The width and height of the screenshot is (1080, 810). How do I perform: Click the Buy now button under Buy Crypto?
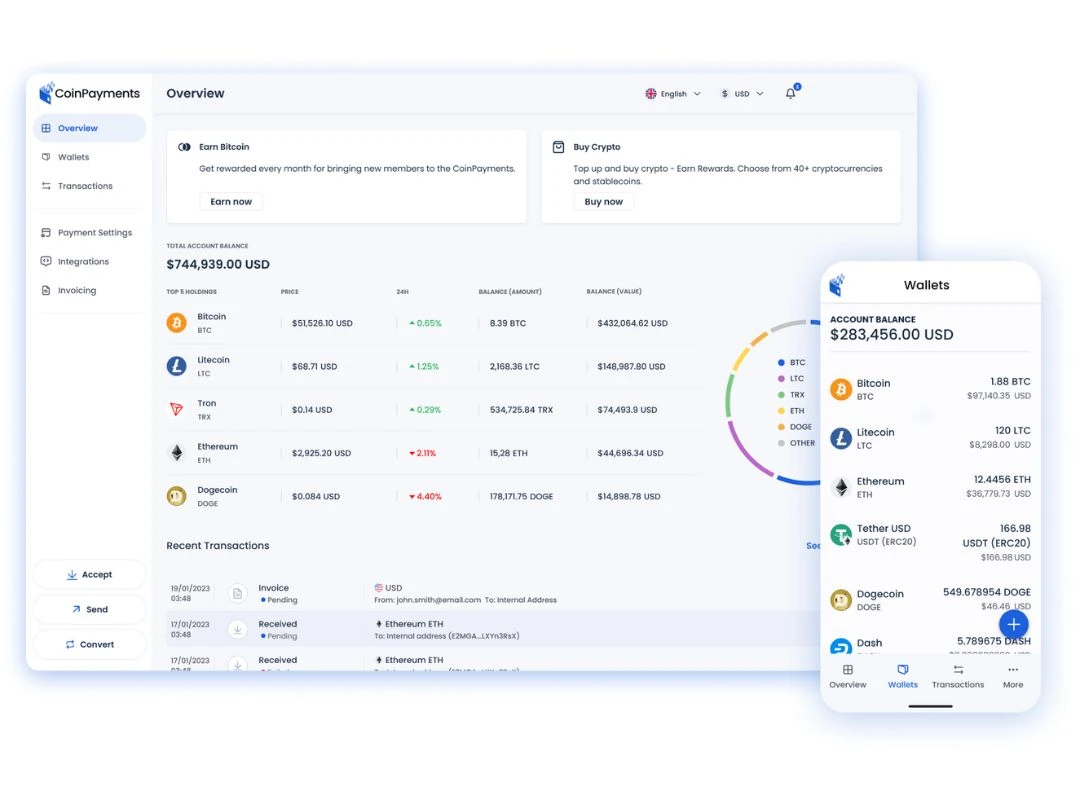[603, 201]
